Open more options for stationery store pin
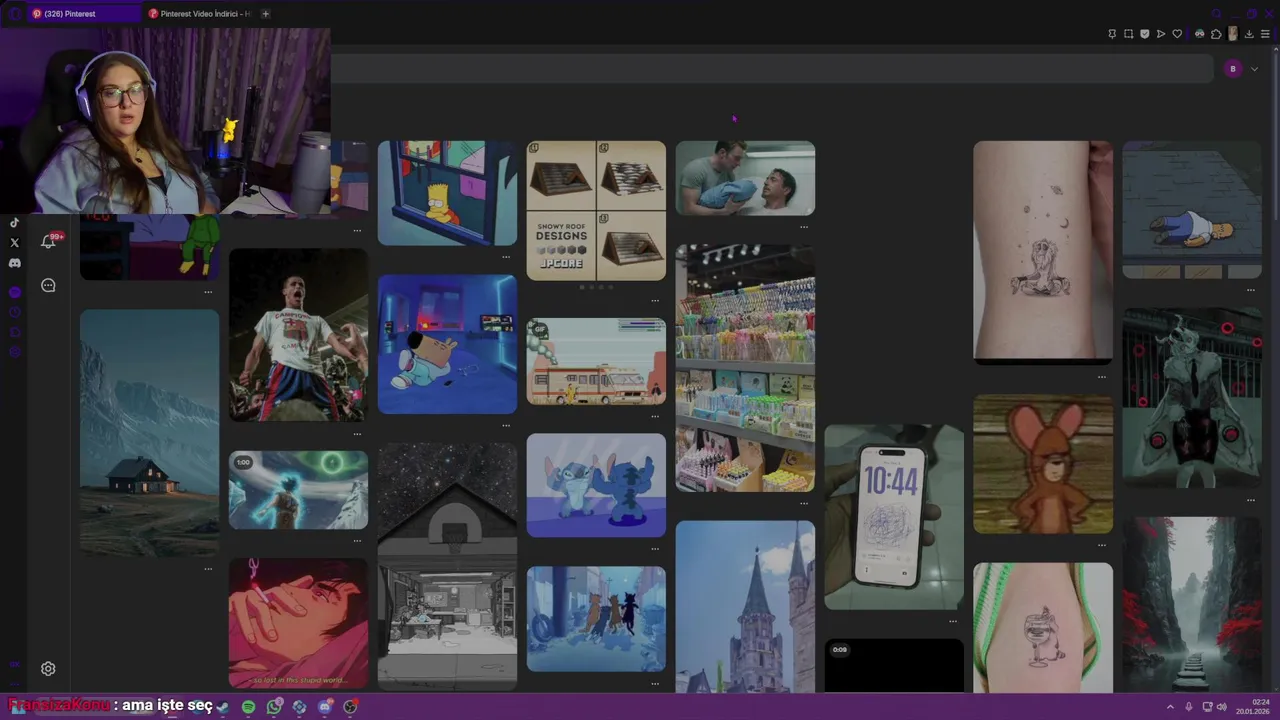Viewport: 1280px width, 720px height. pyautogui.click(x=804, y=504)
